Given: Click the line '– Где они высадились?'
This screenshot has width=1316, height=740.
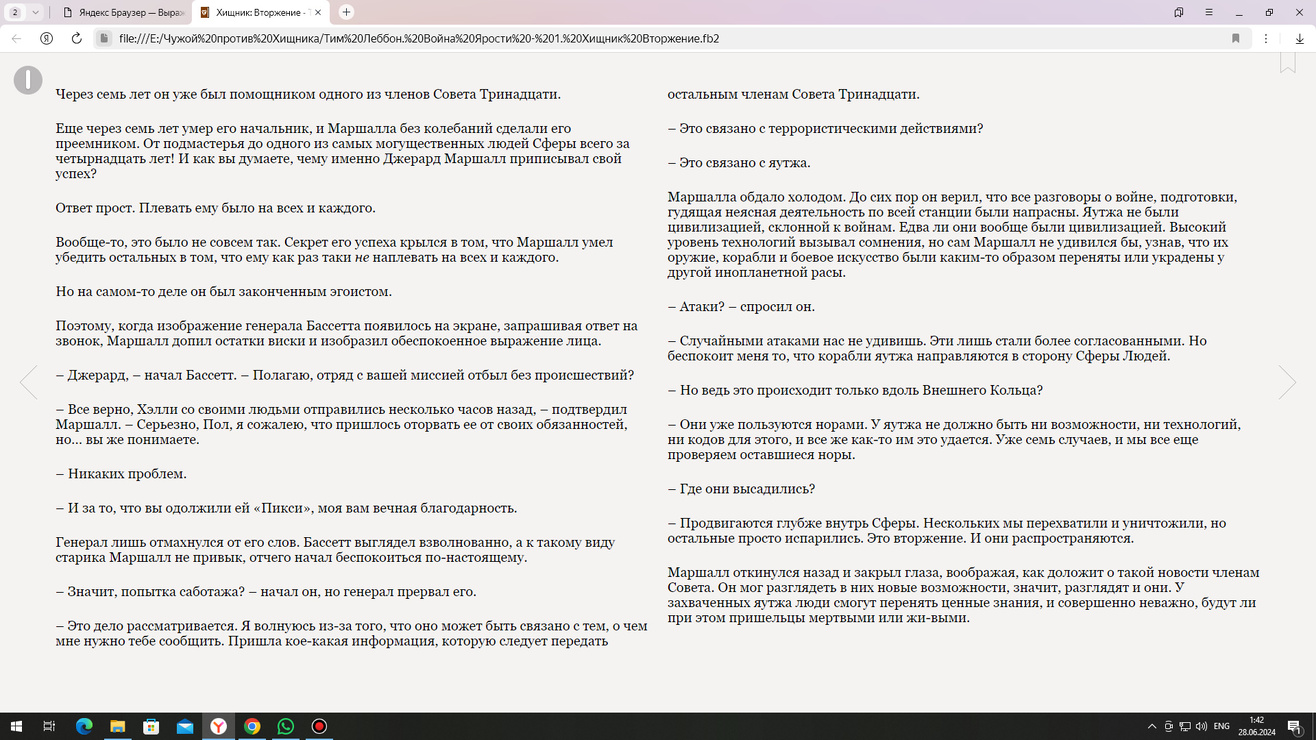Looking at the screenshot, I should [741, 489].
